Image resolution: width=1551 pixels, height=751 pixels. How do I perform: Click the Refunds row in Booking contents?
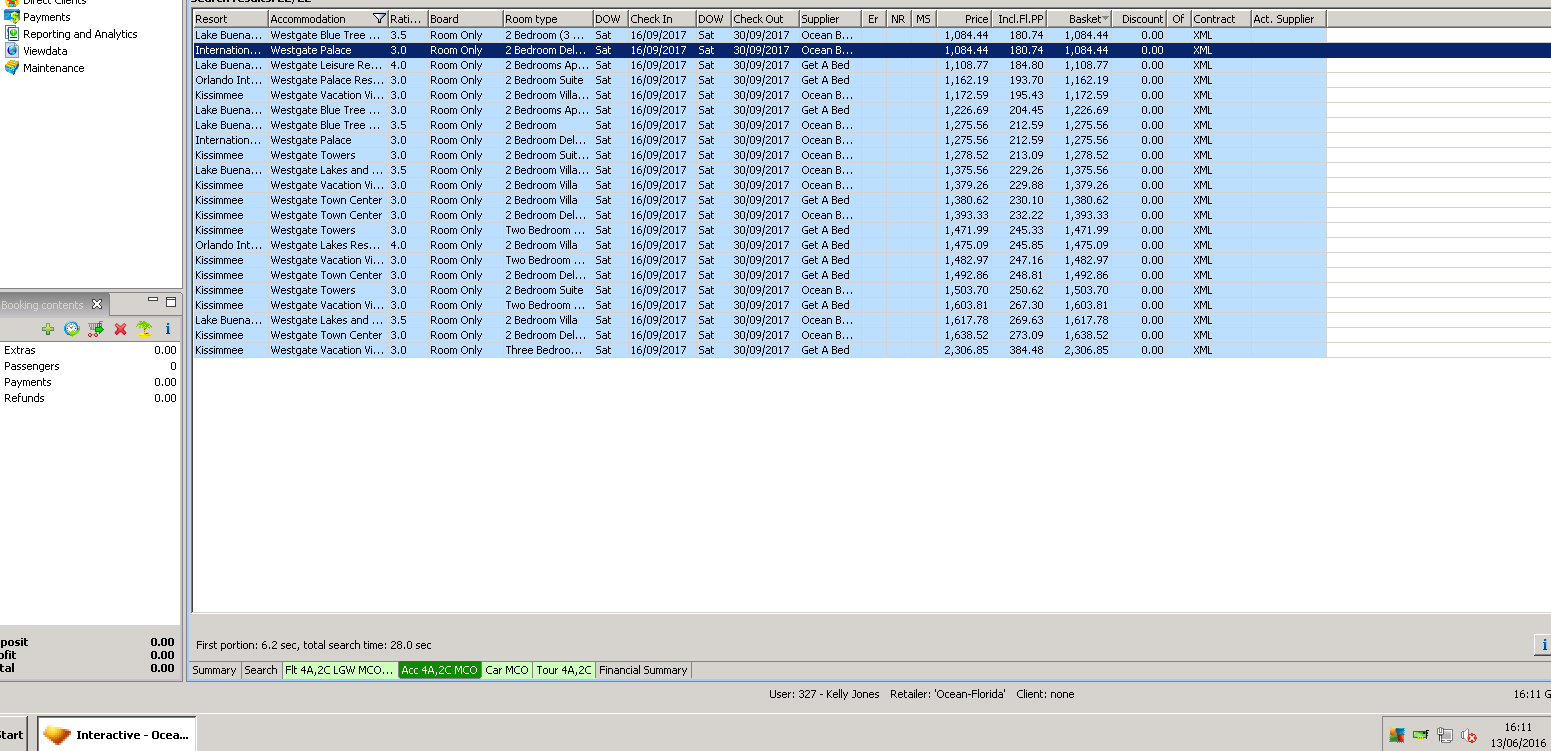tap(90, 398)
